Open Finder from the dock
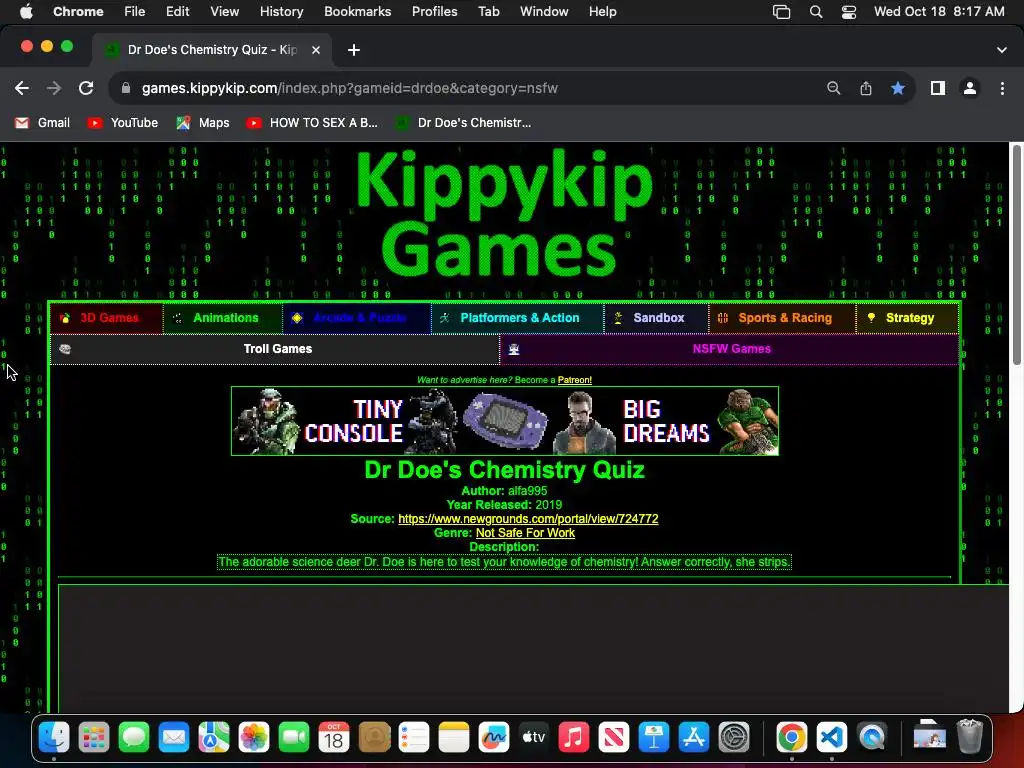1024x768 pixels. click(x=54, y=738)
